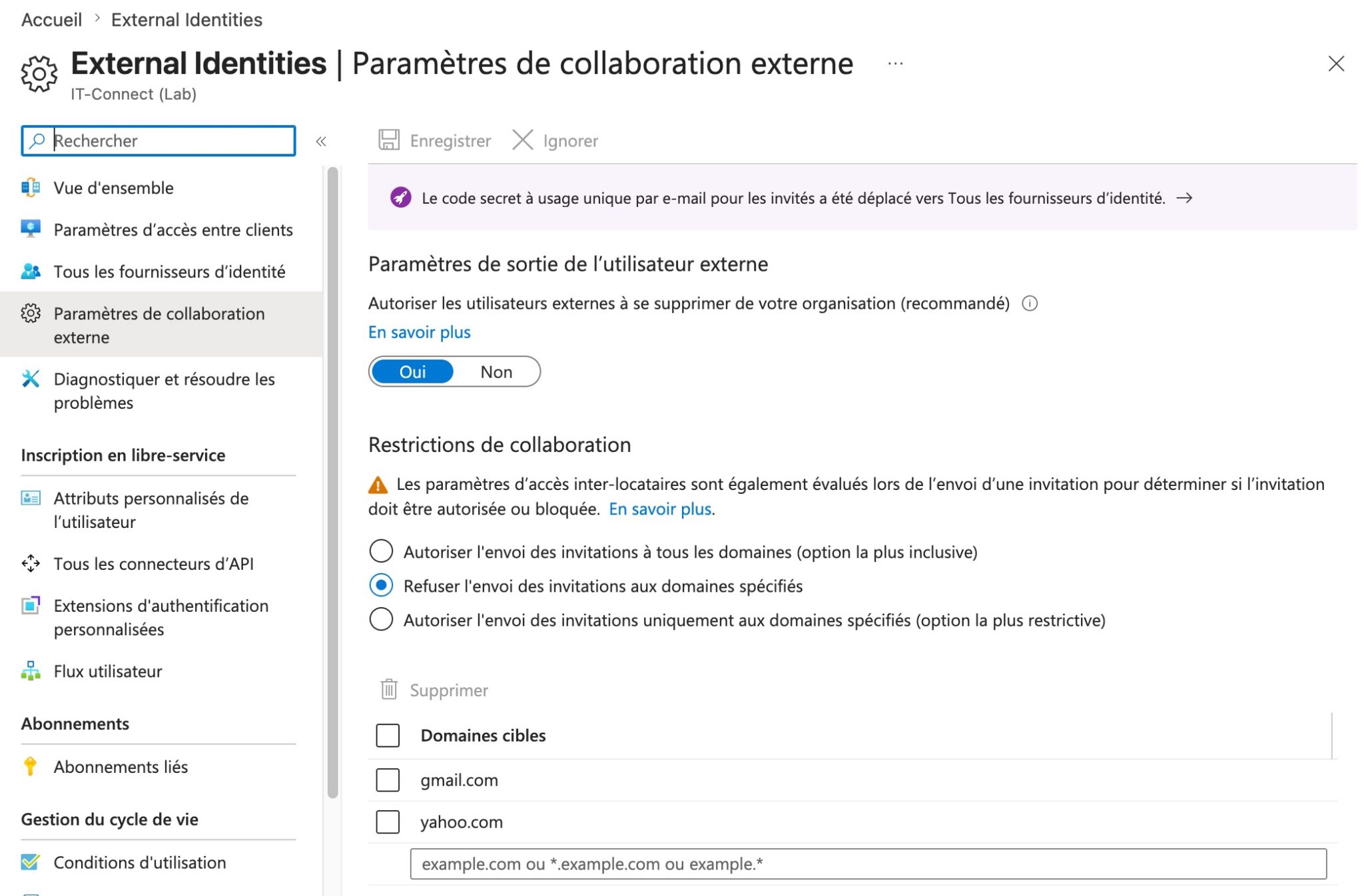
Task: Open Attributs personnalisés de l'utilisateur
Action: click(x=151, y=510)
